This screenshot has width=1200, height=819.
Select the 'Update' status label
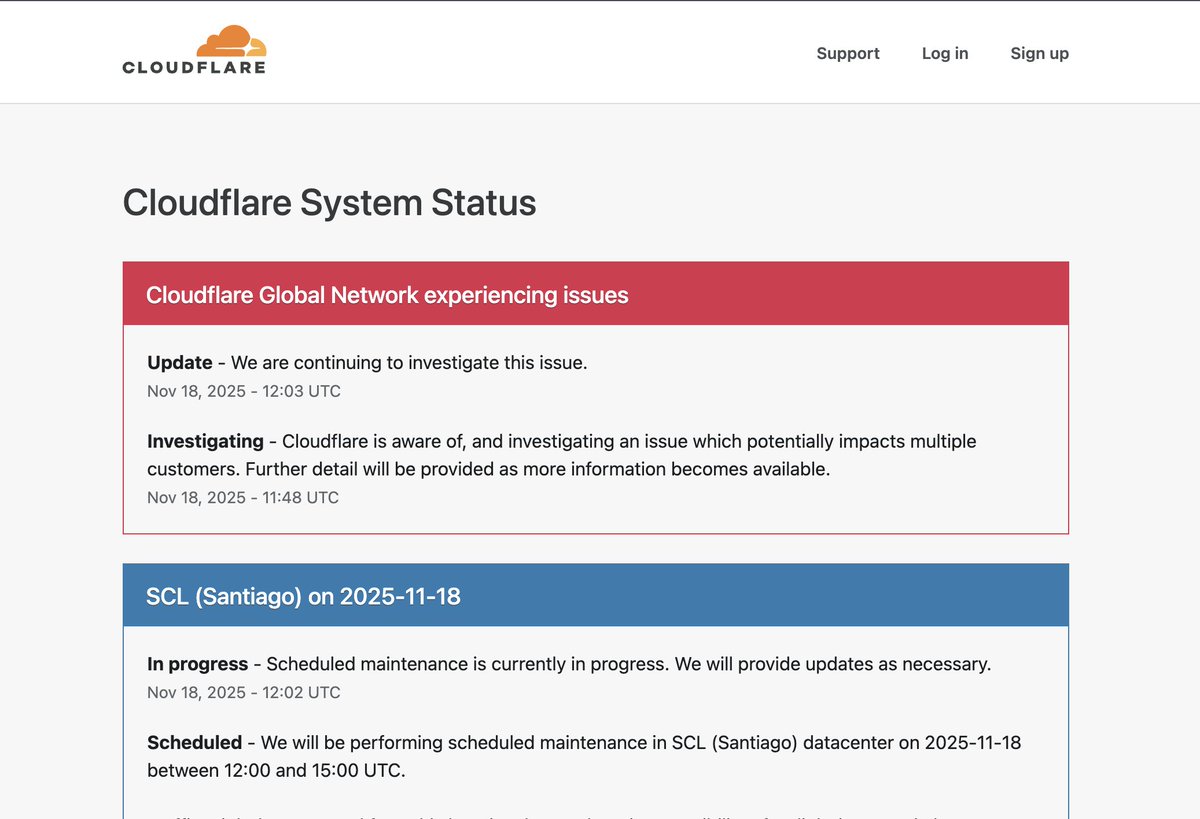[x=180, y=363]
